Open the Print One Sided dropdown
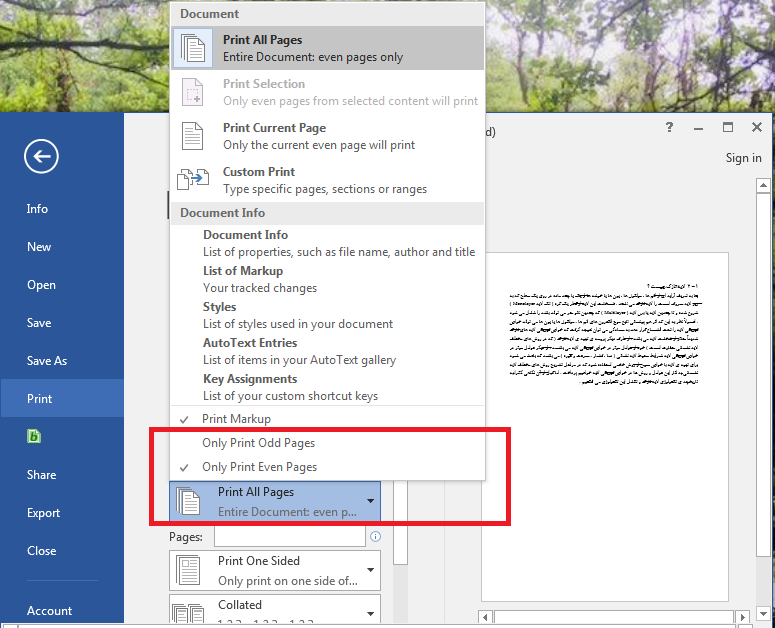 (275, 570)
